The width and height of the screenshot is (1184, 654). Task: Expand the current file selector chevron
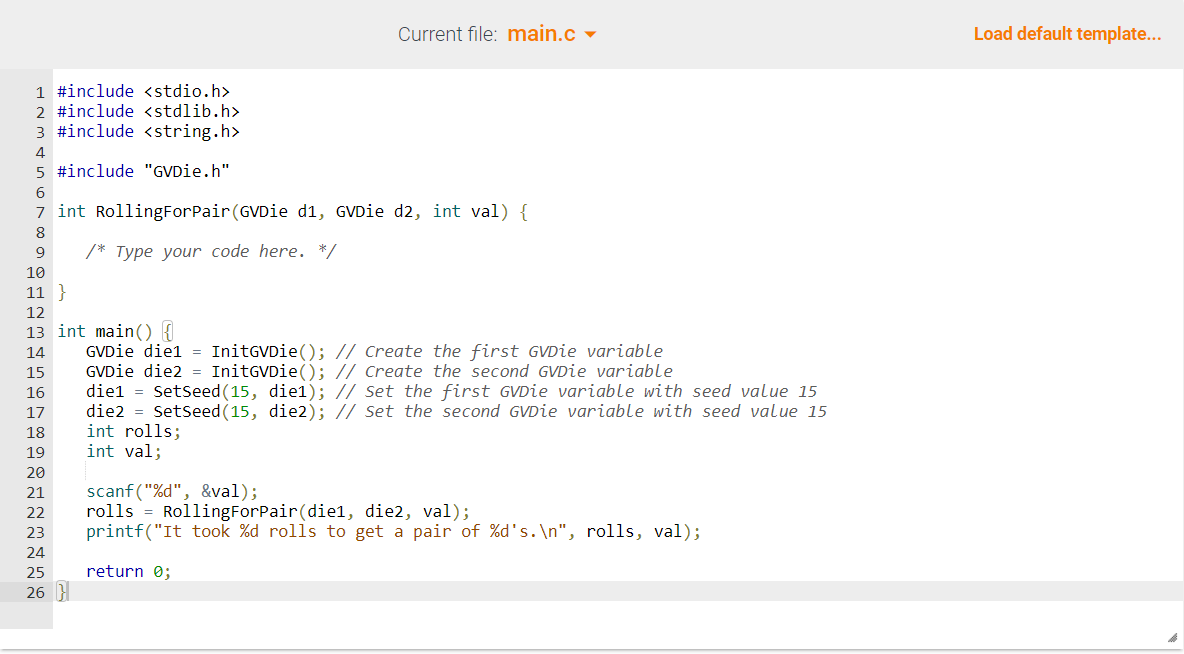[588, 34]
